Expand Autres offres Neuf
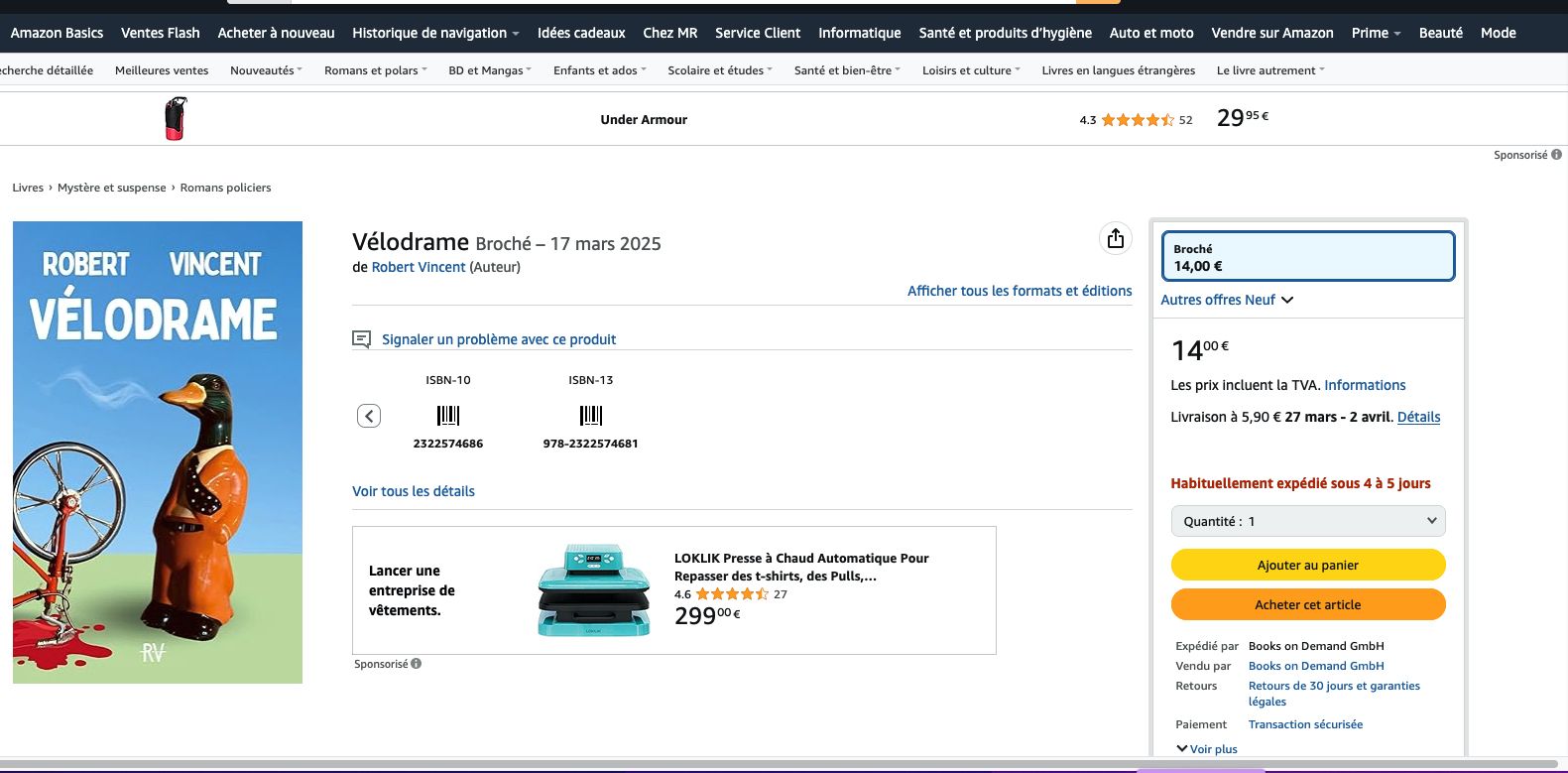 pyautogui.click(x=1227, y=300)
